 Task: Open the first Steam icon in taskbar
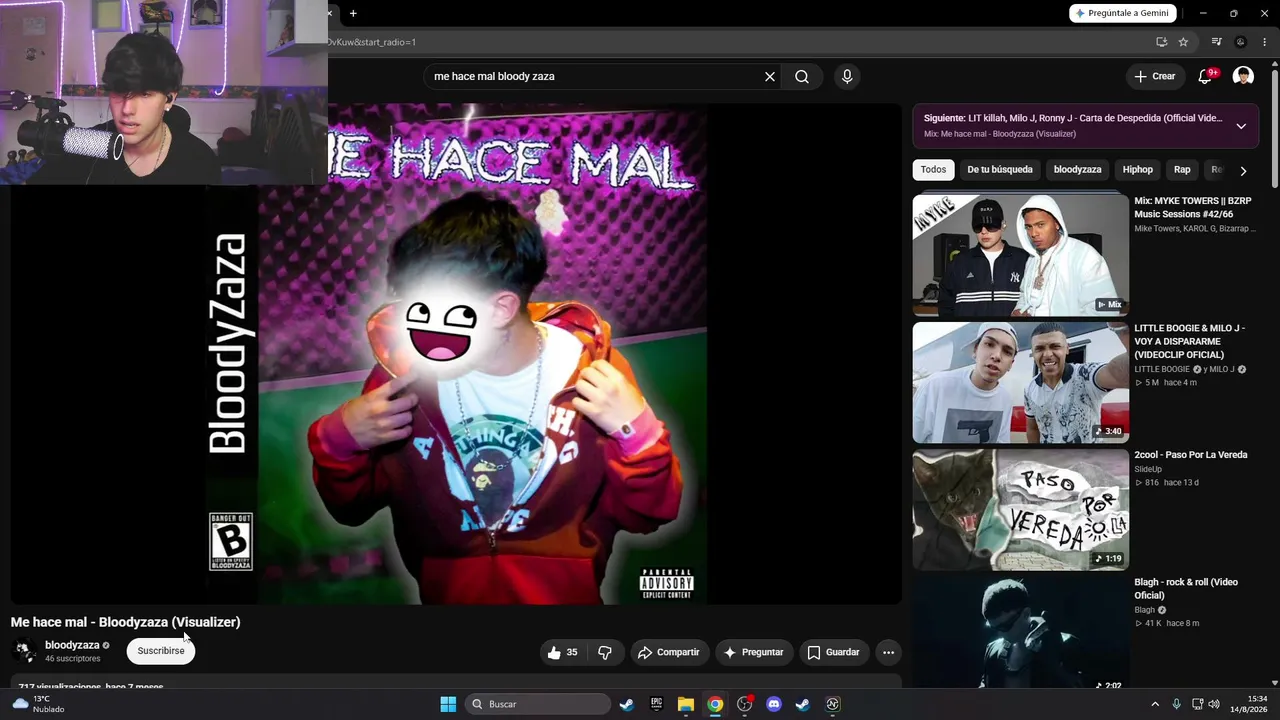point(627,704)
